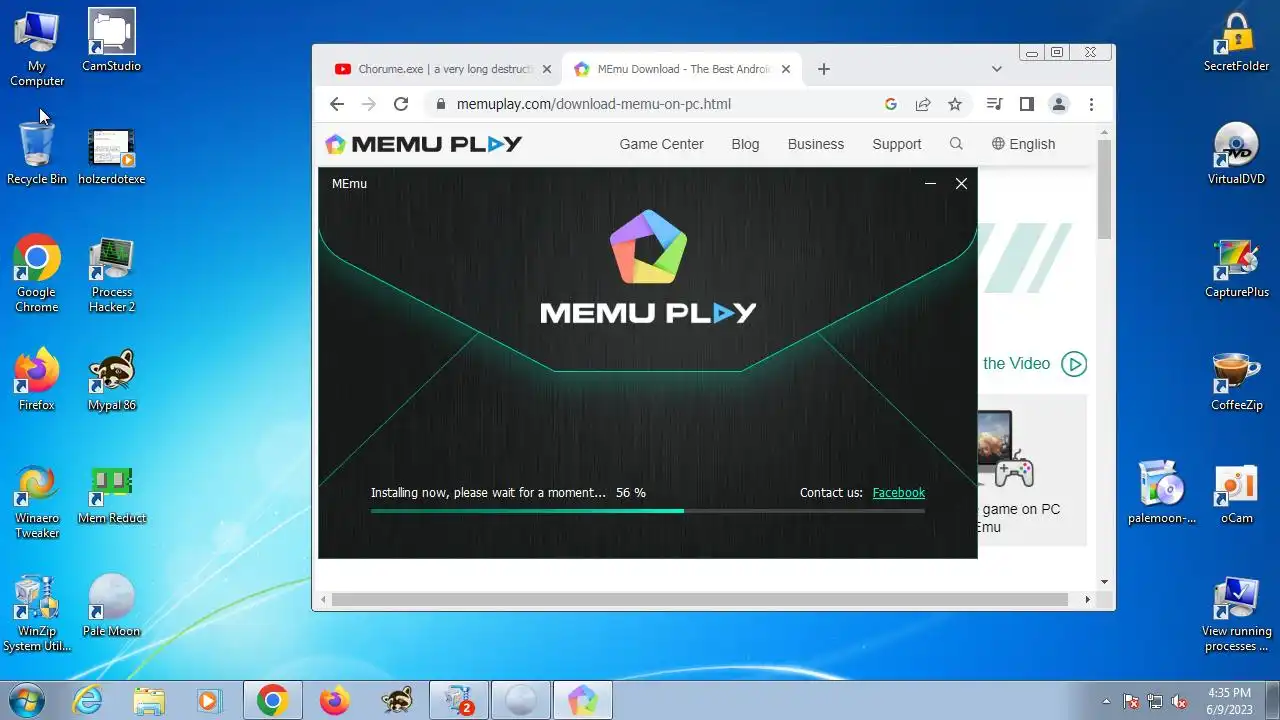This screenshot has height=720, width=1280.
Task: Open oCam desktop shortcut
Action: pos(1237,492)
